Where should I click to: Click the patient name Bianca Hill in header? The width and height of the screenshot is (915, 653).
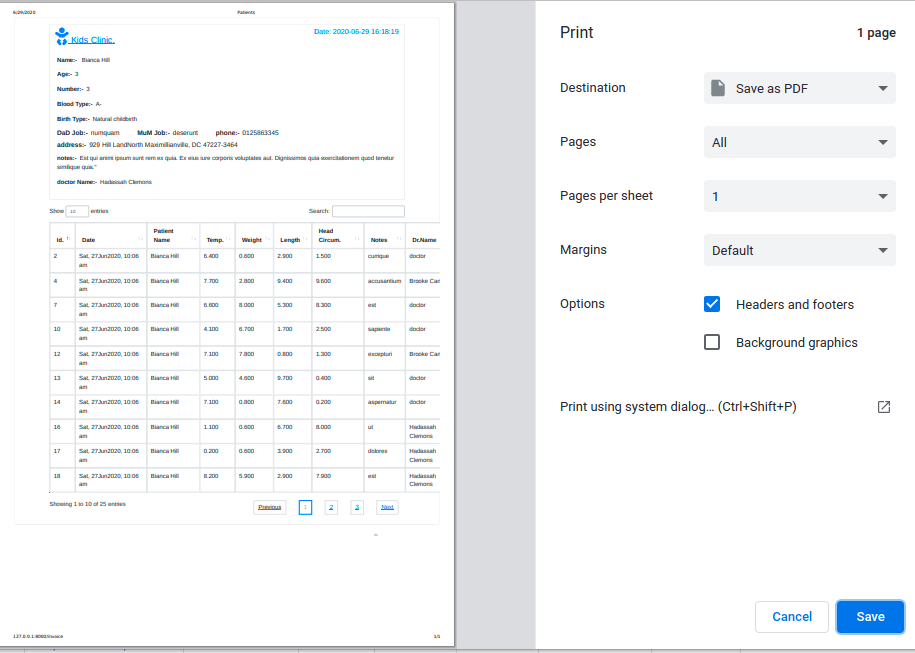click(x=96, y=60)
